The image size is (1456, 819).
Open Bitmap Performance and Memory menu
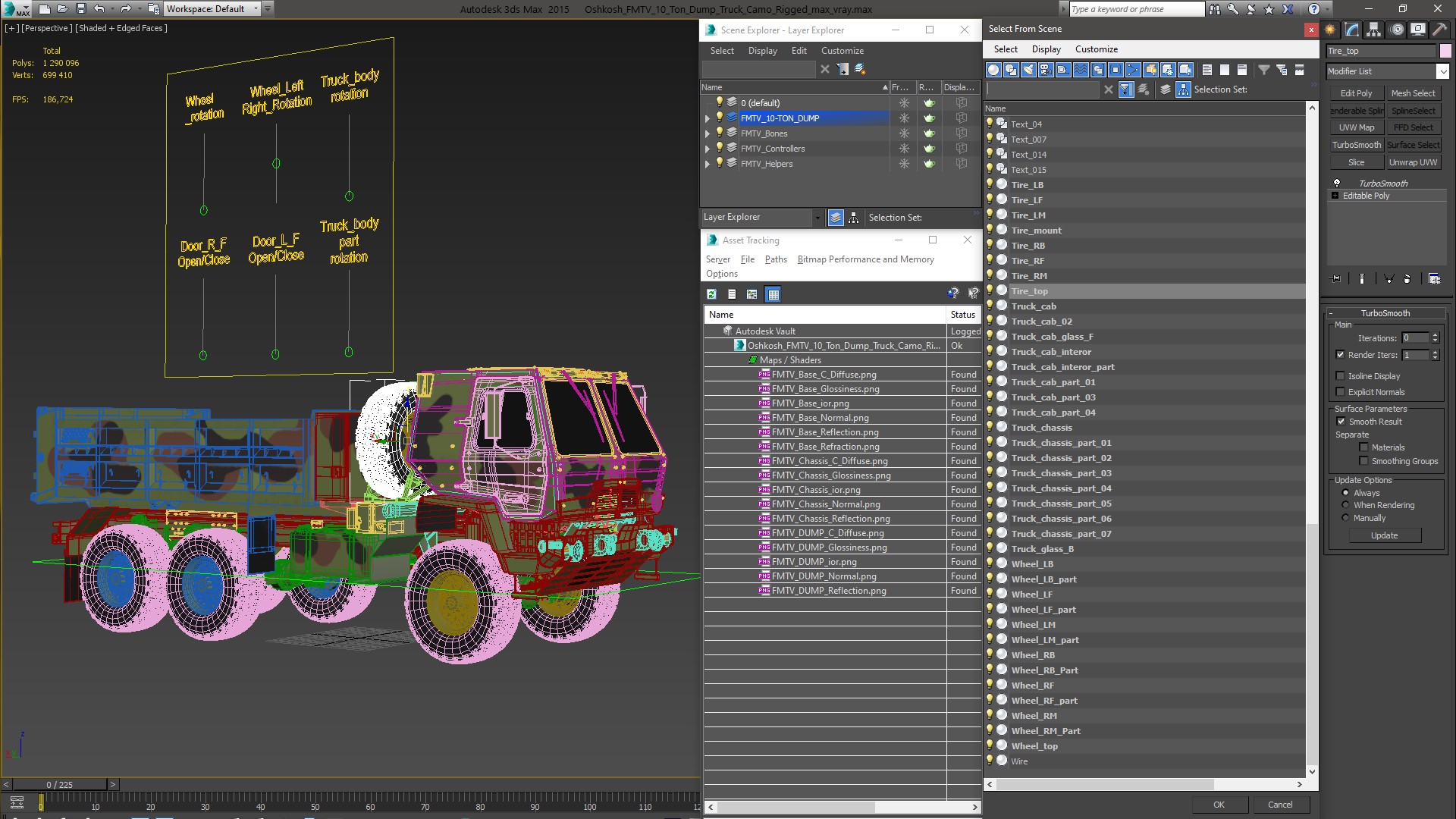pos(865,259)
